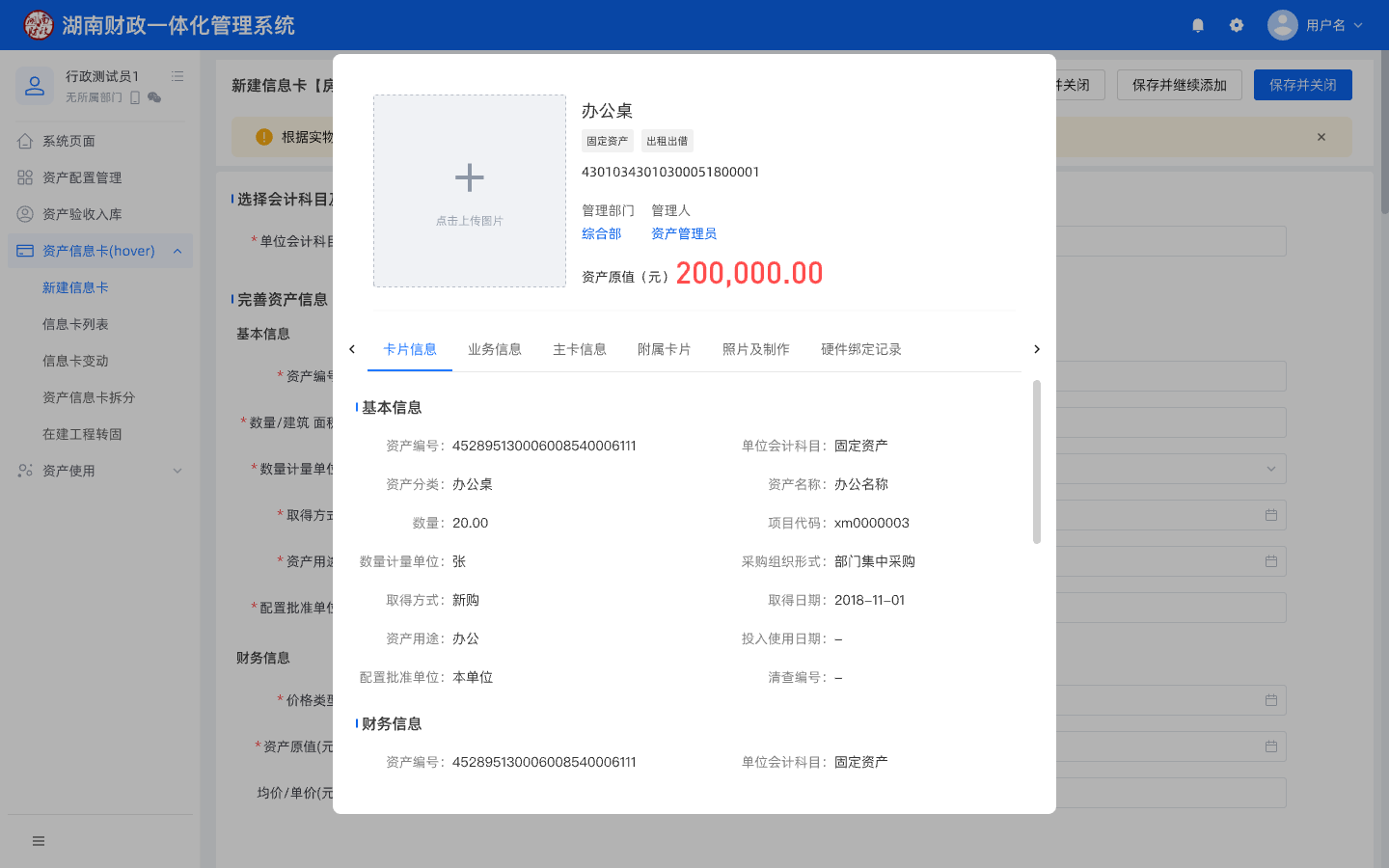Click the WeChat icon under user name
Viewport: 1389px width, 868px height.
[154, 97]
